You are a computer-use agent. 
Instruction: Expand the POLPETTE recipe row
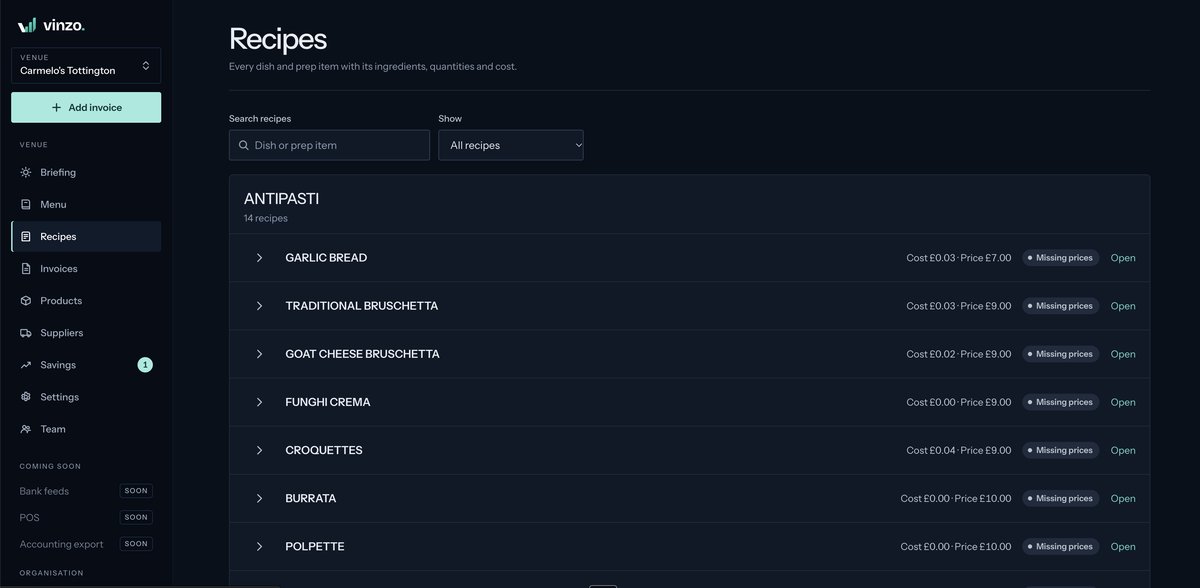pos(259,546)
